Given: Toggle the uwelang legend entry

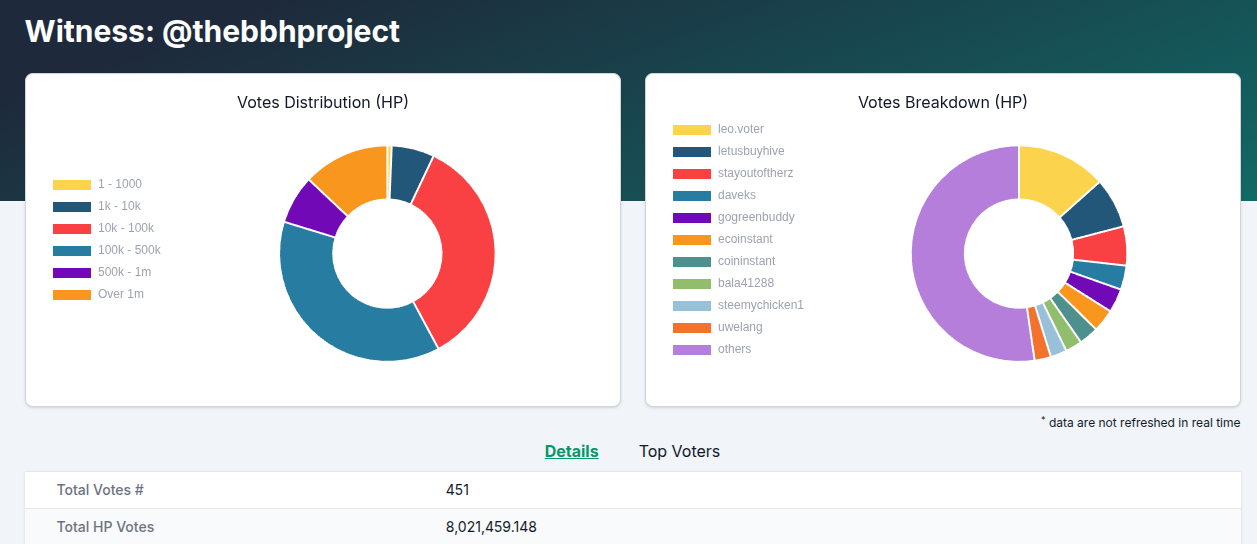Looking at the screenshot, I should click(x=738, y=327).
